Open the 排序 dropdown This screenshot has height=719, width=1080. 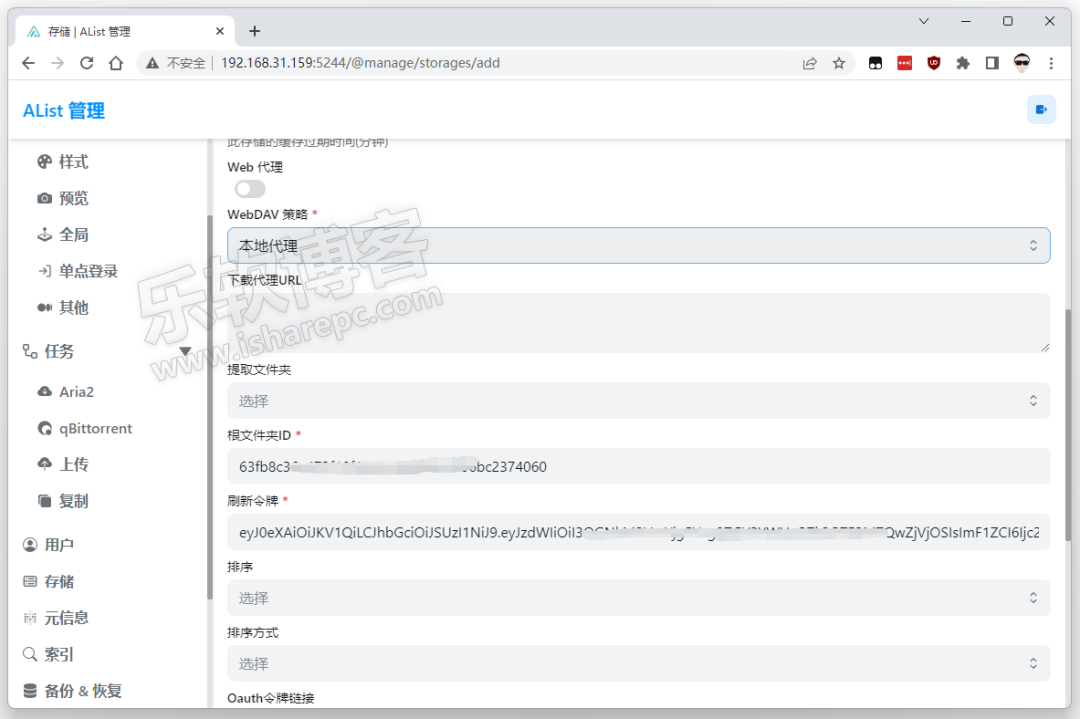click(638, 598)
